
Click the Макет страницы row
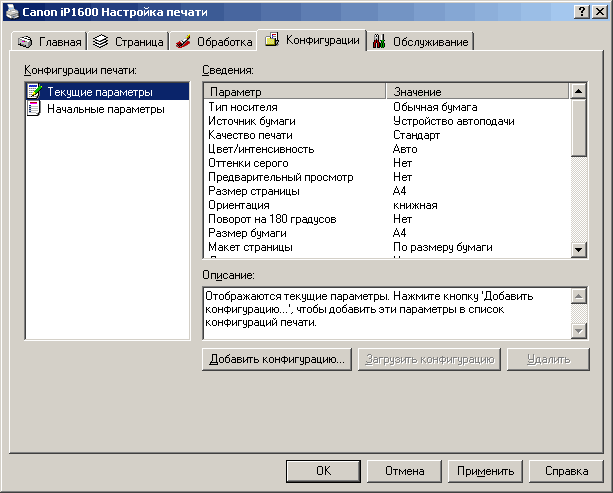387,247
